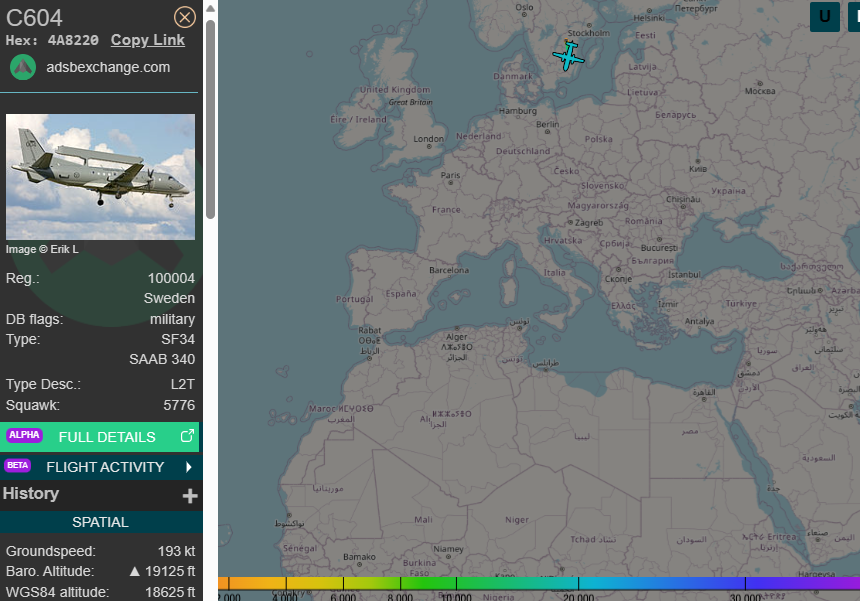Click the type description L2T

[182, 384]
